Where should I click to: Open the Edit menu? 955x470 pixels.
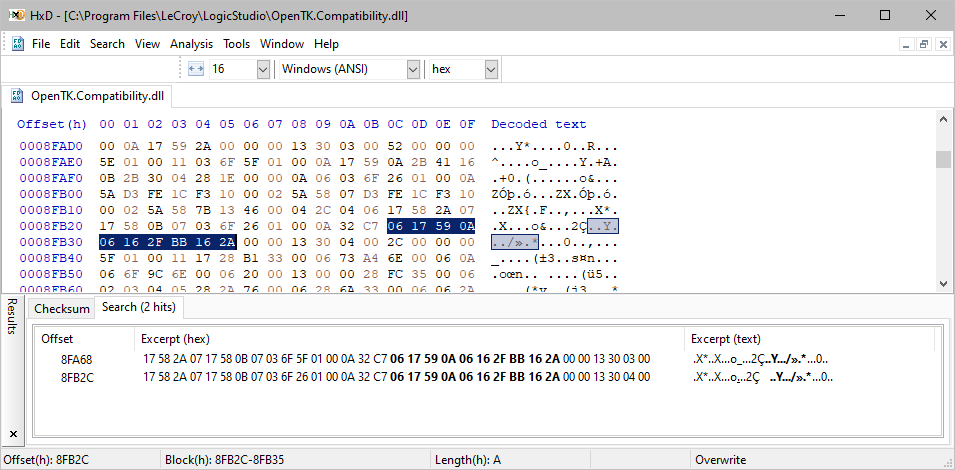coord(70,44)
